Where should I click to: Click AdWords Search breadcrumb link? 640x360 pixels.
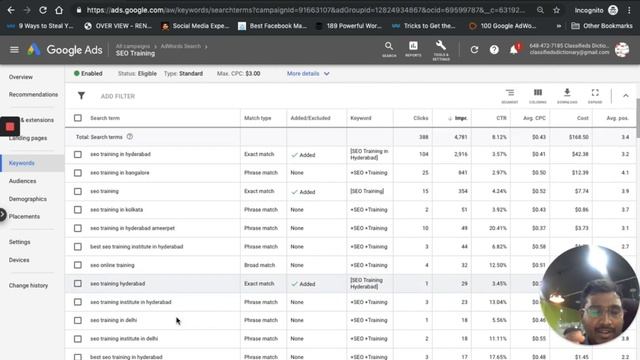180,46
